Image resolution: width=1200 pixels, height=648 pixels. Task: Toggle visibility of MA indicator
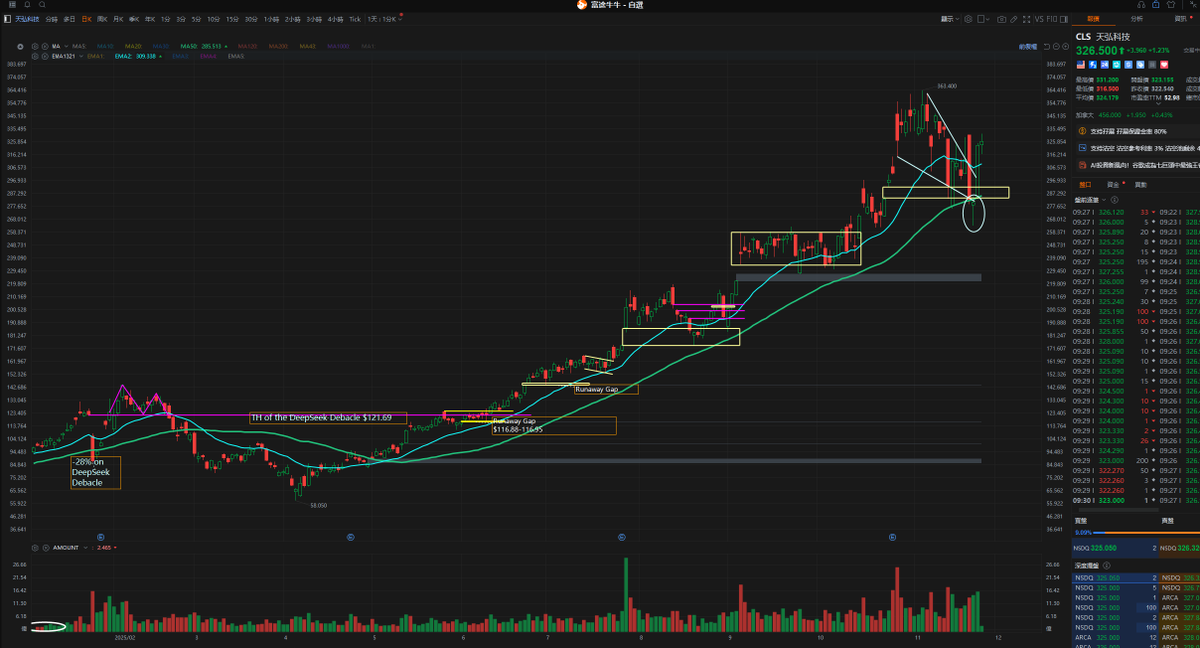[x=45, y=46]
